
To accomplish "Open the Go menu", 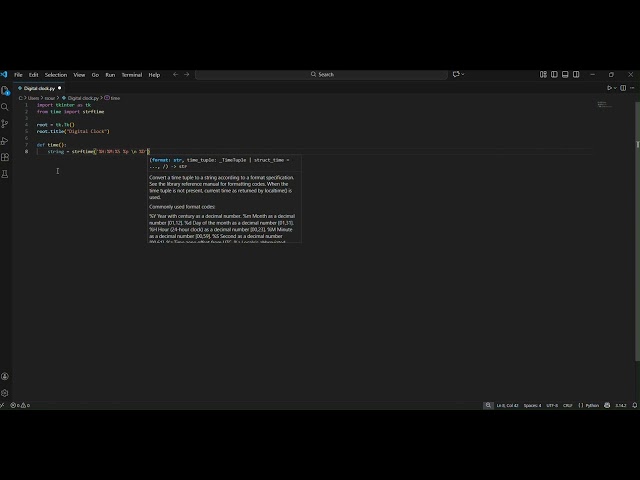I will pos(95,75).
